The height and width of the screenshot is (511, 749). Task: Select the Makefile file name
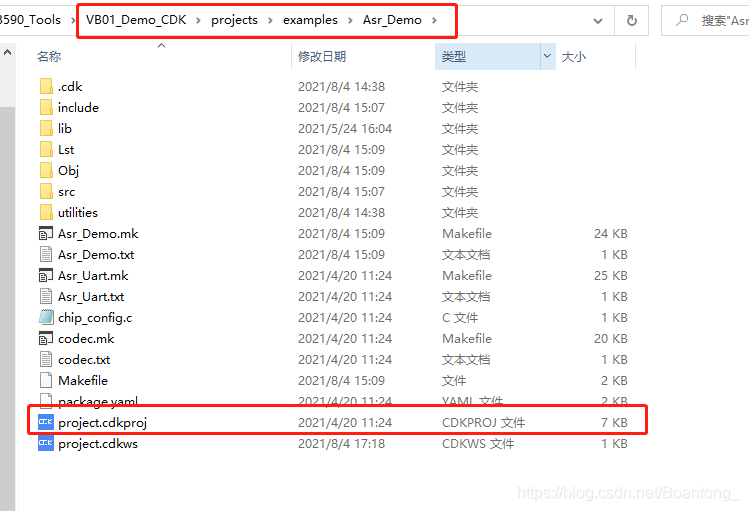click(83, 381)
